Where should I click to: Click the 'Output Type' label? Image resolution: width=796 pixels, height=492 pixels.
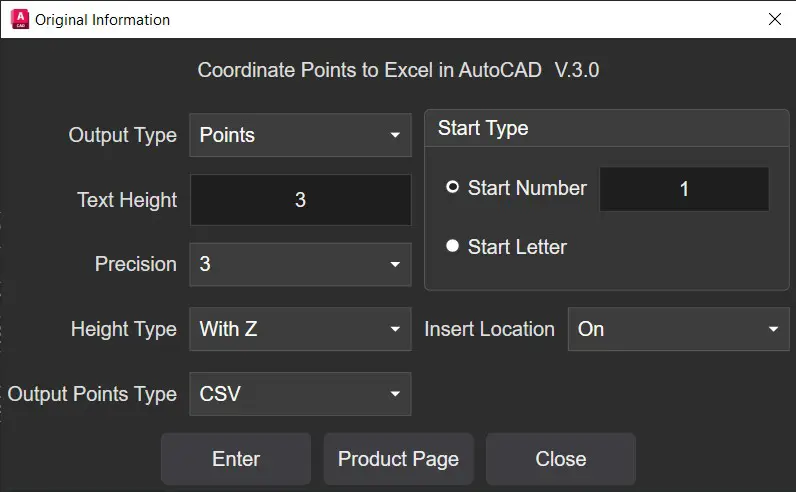pos(123,136)
